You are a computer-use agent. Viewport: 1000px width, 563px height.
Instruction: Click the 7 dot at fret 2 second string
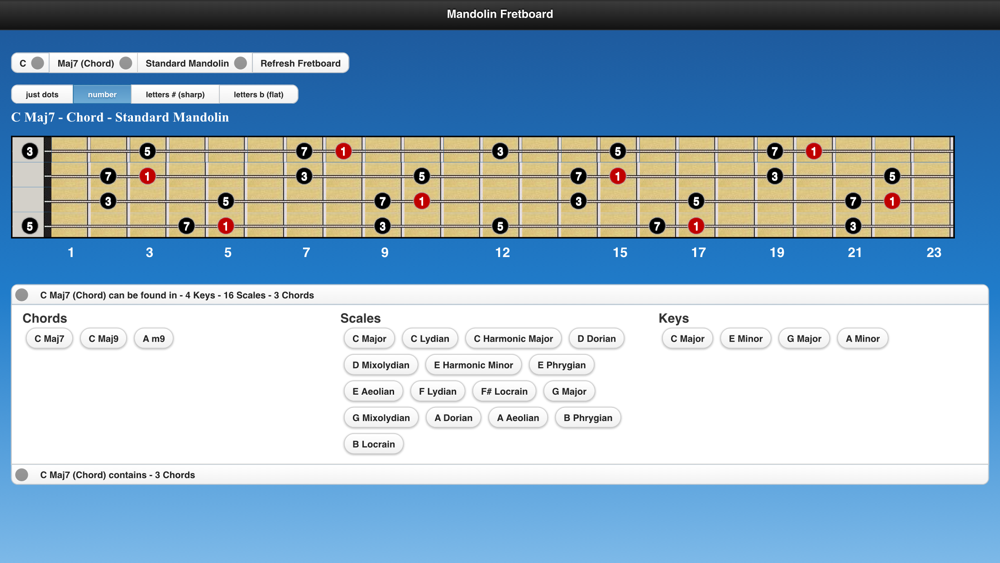coord(108,176)
